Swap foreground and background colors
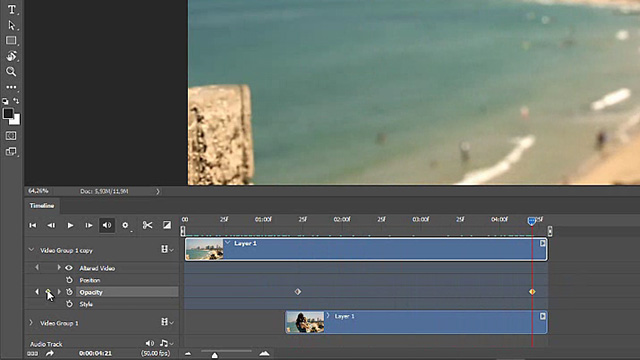Image resolution: width=640 pixels, height=360 pixels. pos(16,100)
